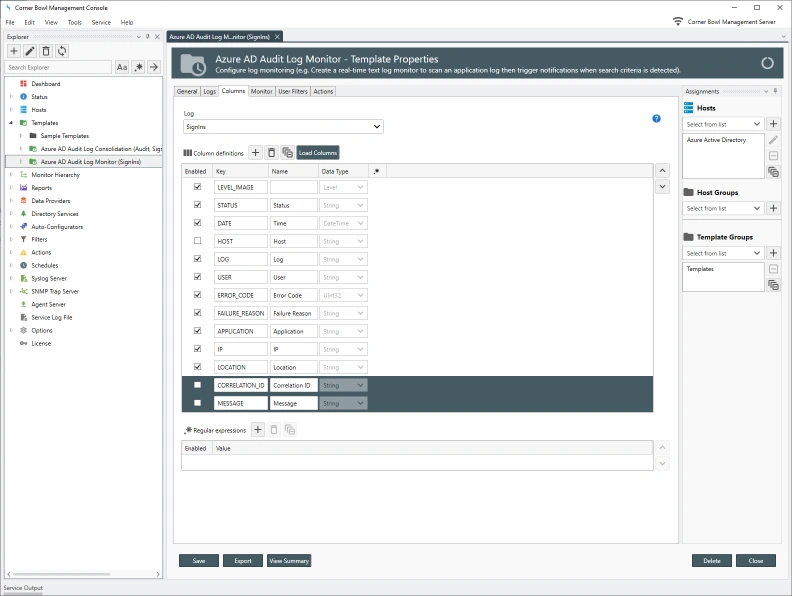Close the Azure AD Audit Log Monitor tab
Screen dimensions: 792x596
pyautogui.click(x=277, y=37)
